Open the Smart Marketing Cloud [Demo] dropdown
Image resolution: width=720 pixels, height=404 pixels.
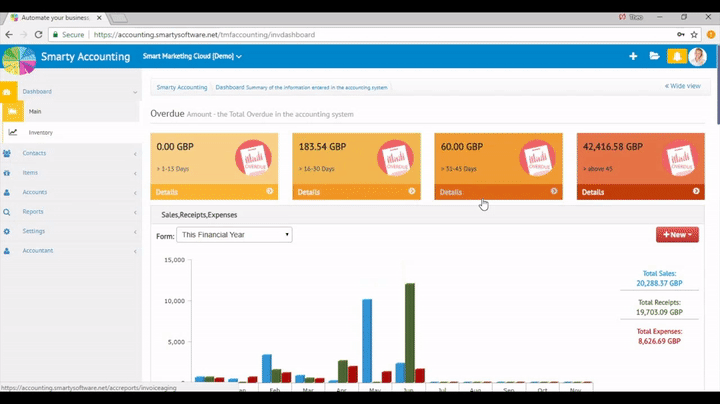tap(191, 57)
